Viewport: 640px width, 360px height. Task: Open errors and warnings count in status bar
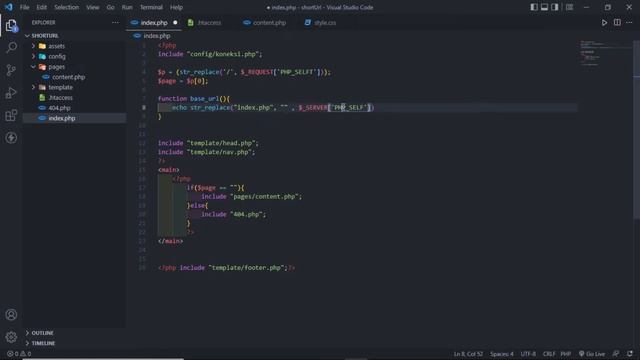(x=19, y=354)
